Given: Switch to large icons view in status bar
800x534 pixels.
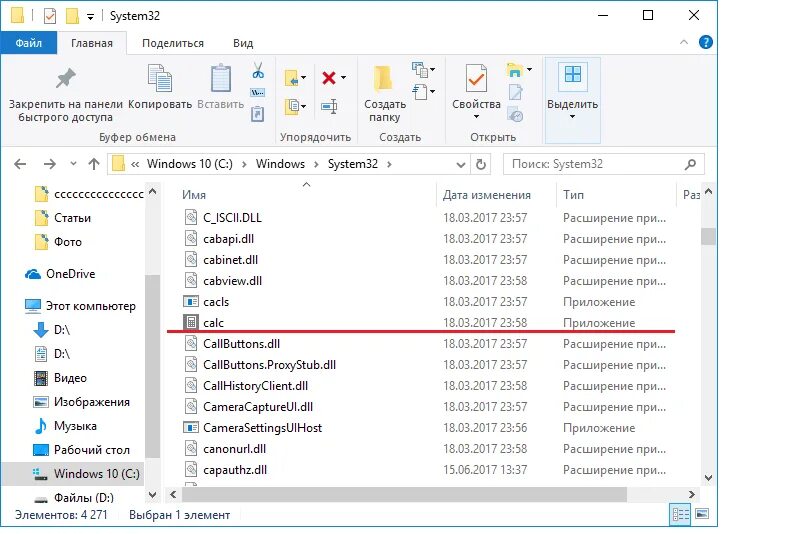Looking at the screenshot, I should 702,514.
